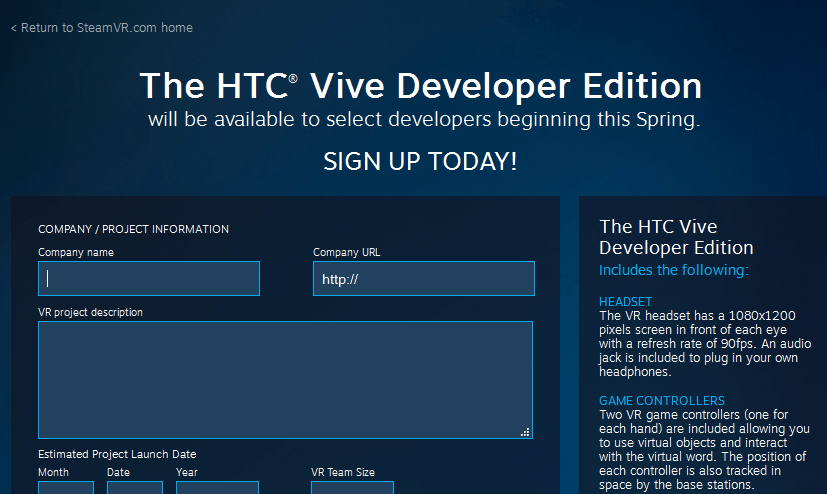This screenshot has width=827, height=494.
Task: Open the Month field under Launch Date
Action: coord(66,488)
